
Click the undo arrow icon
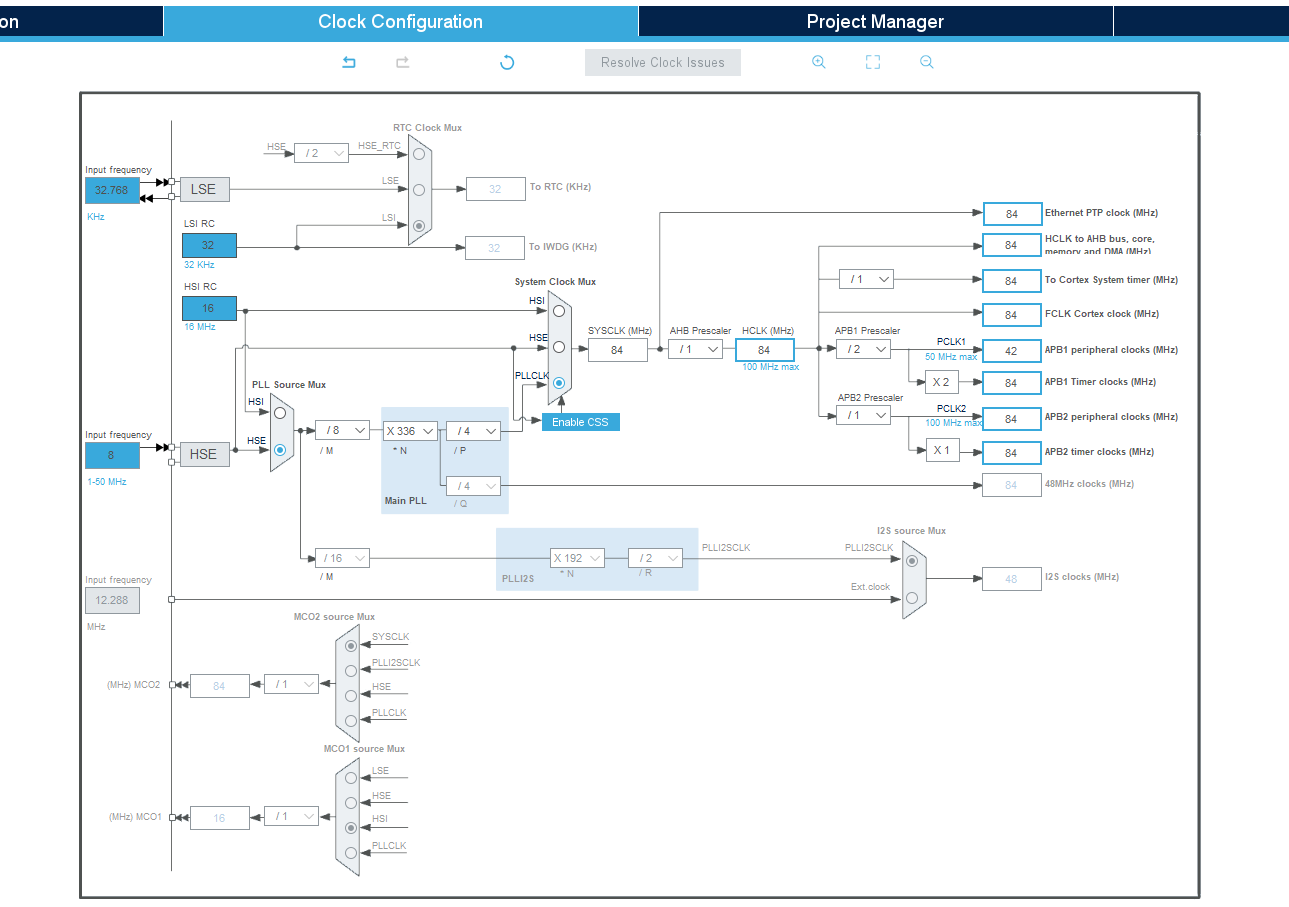pyautogui.click(x=349, y=62)
